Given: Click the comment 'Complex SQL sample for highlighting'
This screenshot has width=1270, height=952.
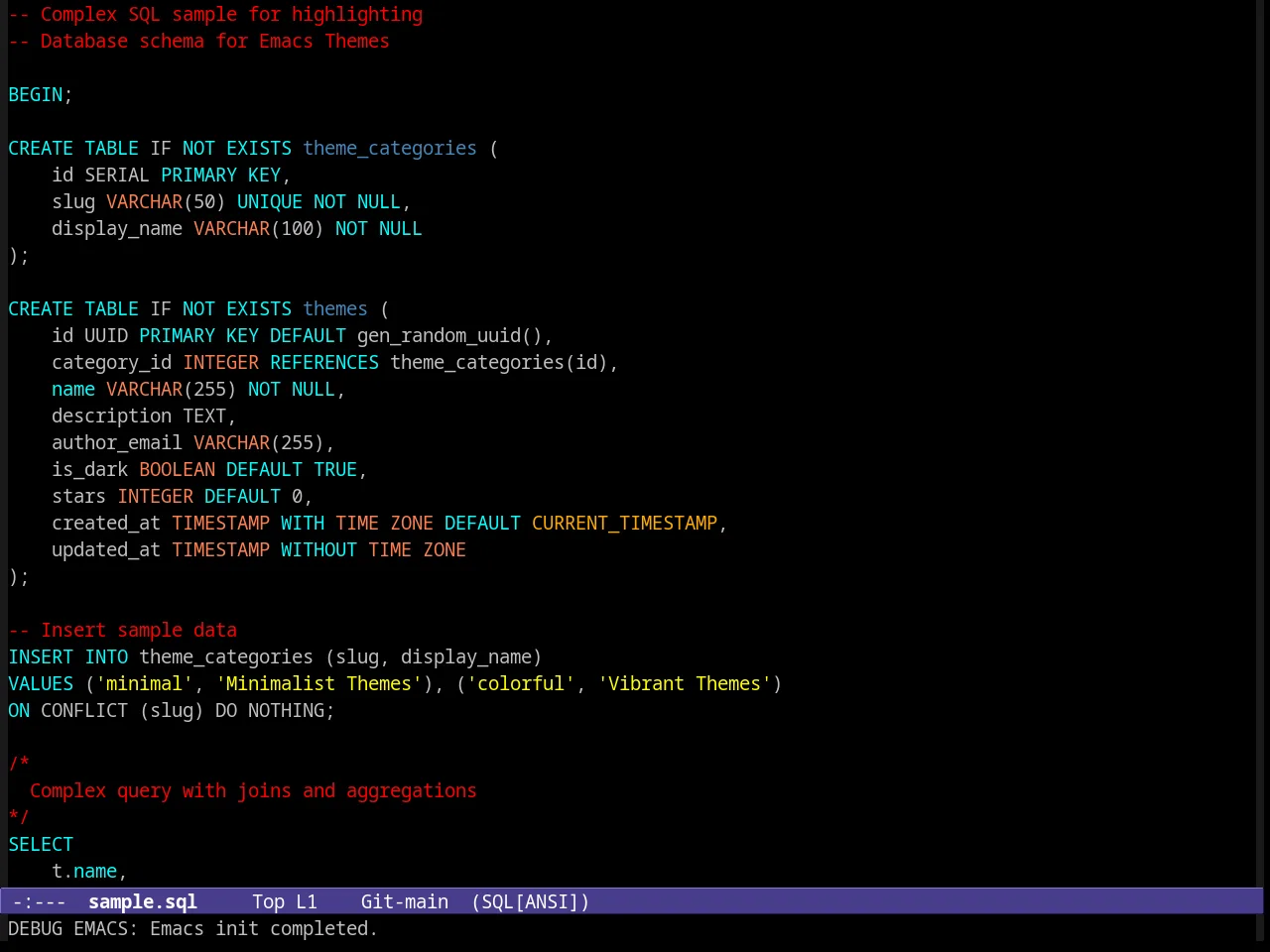Looking at the screenshot, I should pyautogui.click(x=231, y=14).
